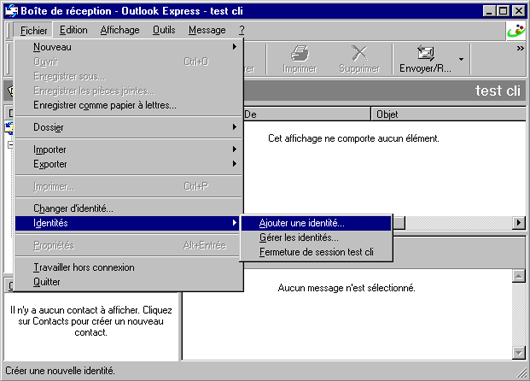Click the horizontal scrollbar right arrow
Screen dimensions: 530x381
pyautogui.click(x=519, y=223)
